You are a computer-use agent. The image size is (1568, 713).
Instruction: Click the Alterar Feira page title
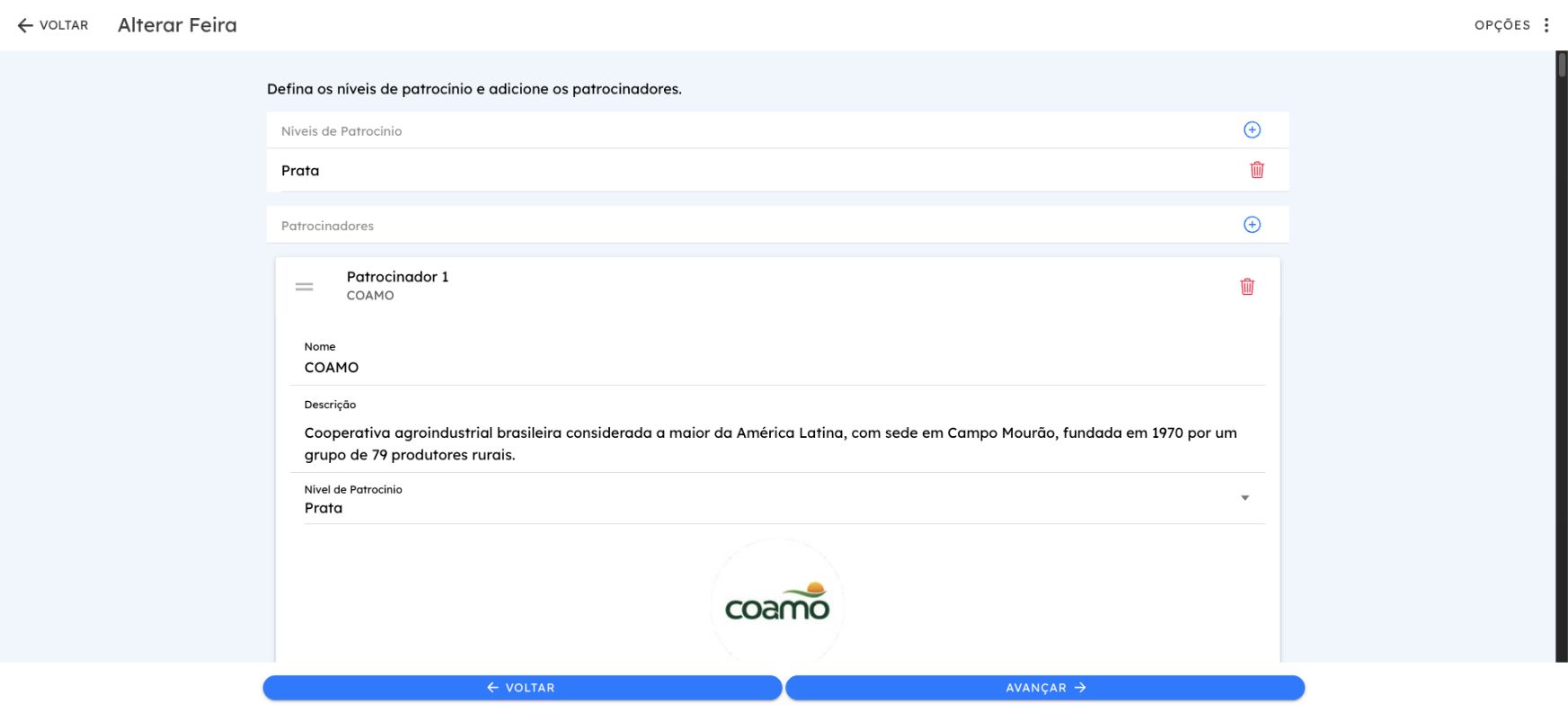tap(177, 25)
